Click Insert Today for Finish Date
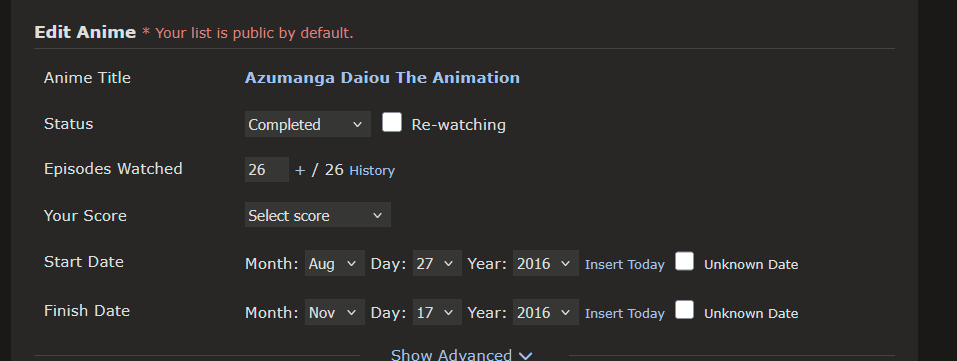 [624, 313]
